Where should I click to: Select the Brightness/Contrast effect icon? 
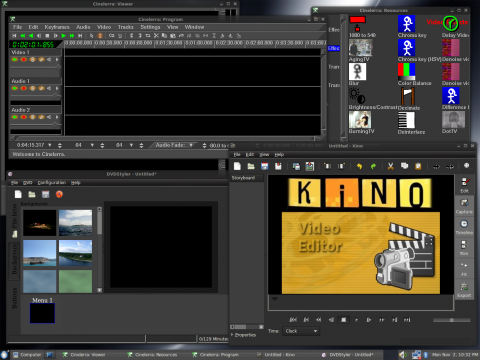pyautogui.click(x=357, y=96)
